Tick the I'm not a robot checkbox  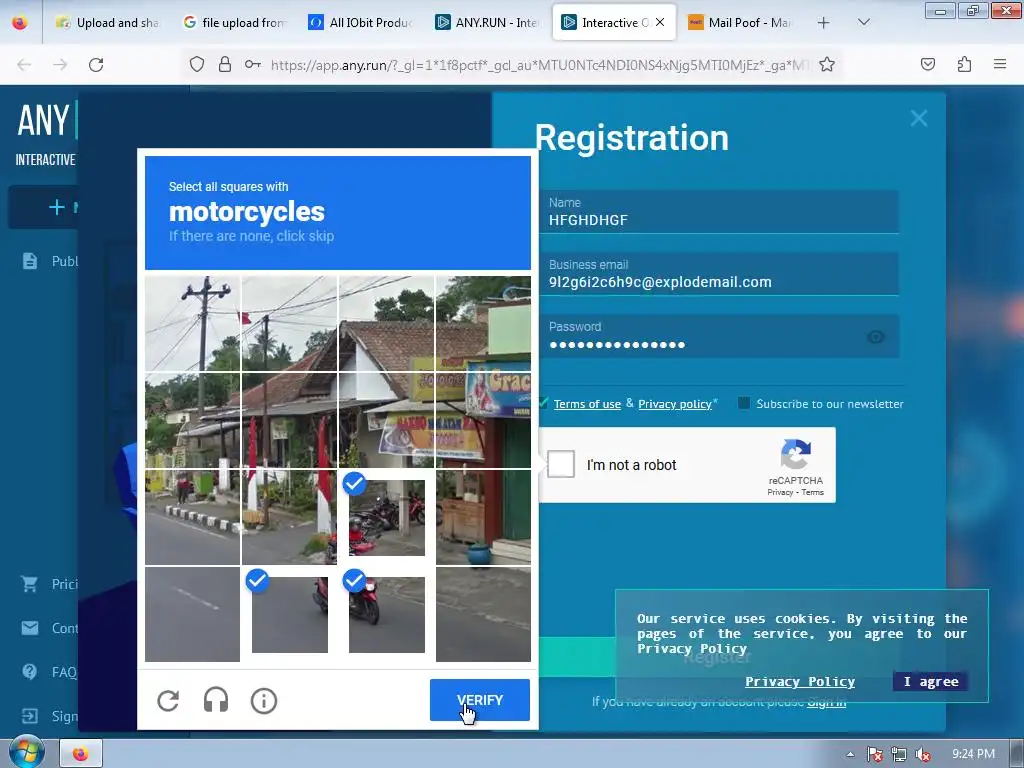point(561,464)
